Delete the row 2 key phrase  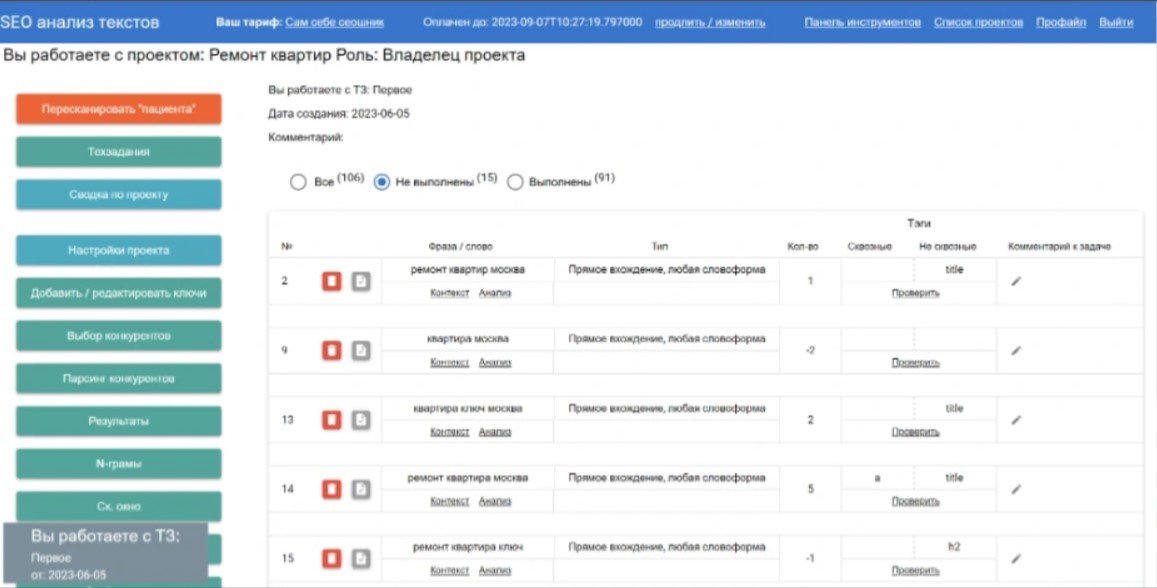pyautogui.click(x=331, y=281)
